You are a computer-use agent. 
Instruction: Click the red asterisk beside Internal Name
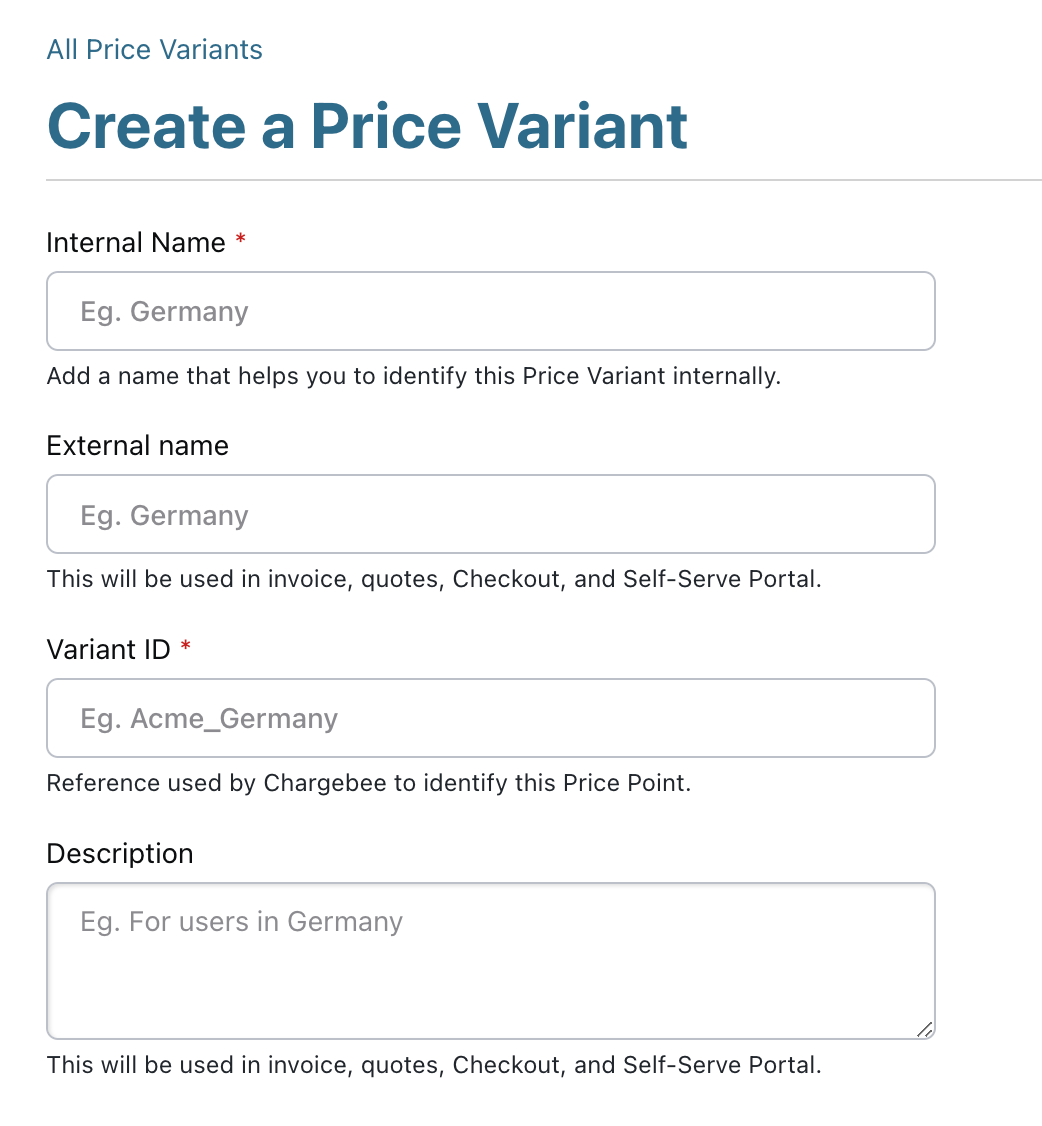[240, 241]
